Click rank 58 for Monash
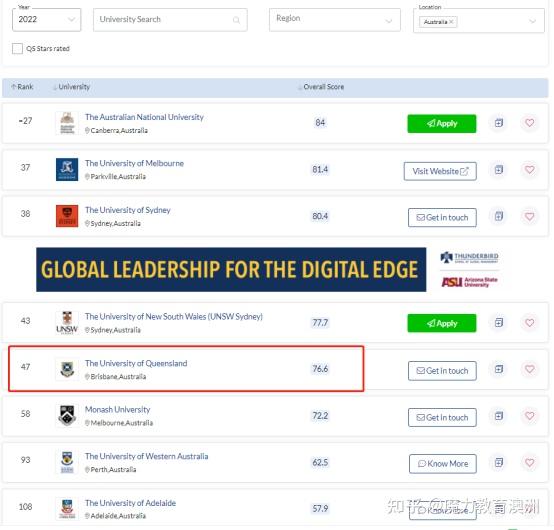 (x=25, y=414)
